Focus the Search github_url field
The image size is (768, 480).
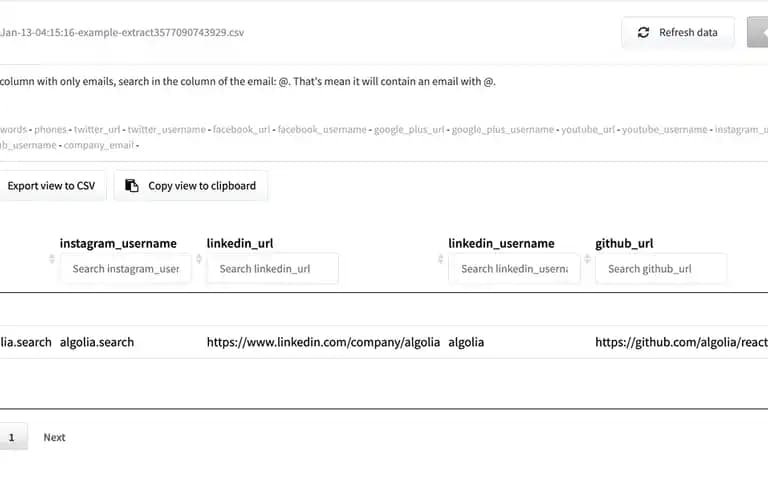point(661,268)
